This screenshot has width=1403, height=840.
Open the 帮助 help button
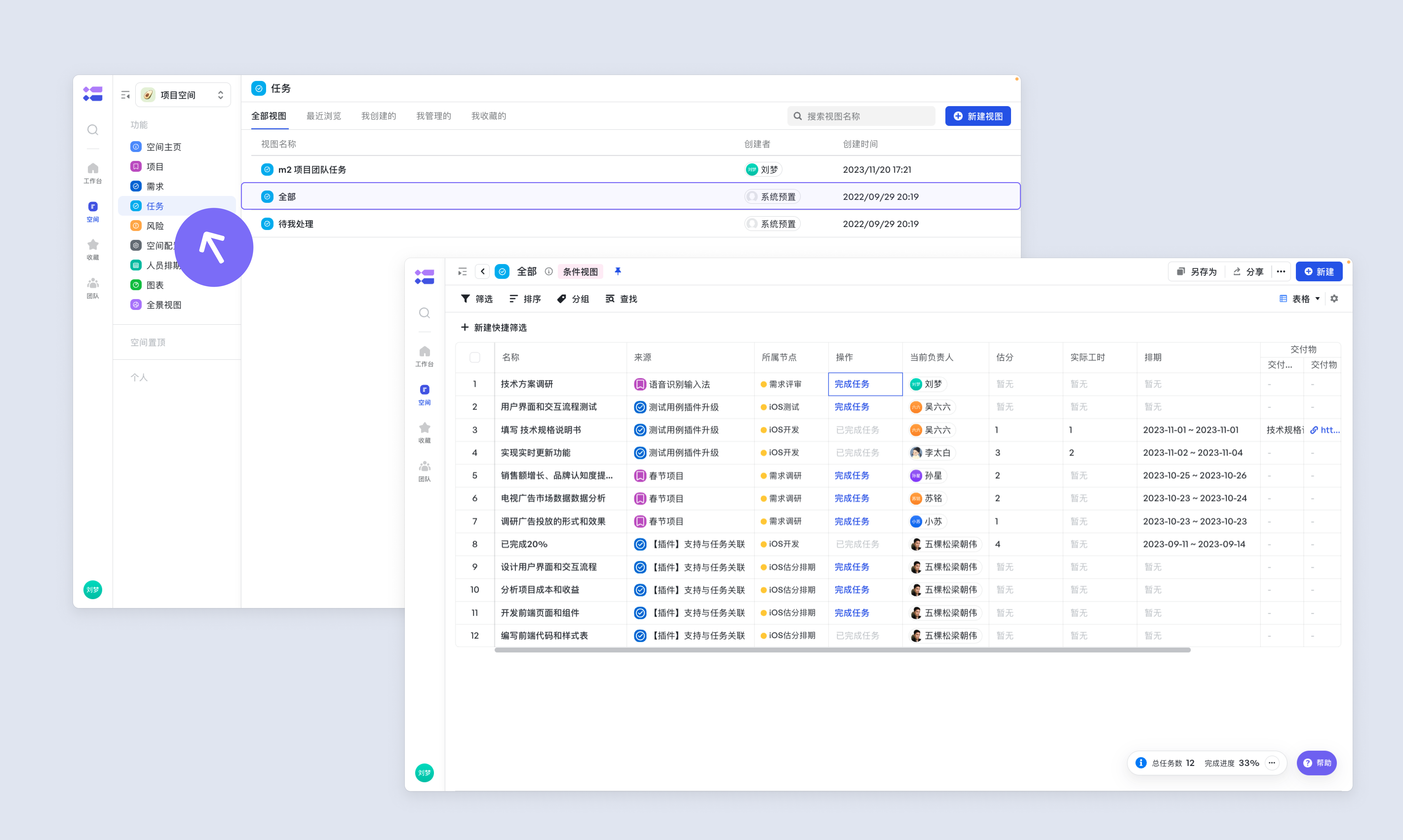tap(1317, 763)
